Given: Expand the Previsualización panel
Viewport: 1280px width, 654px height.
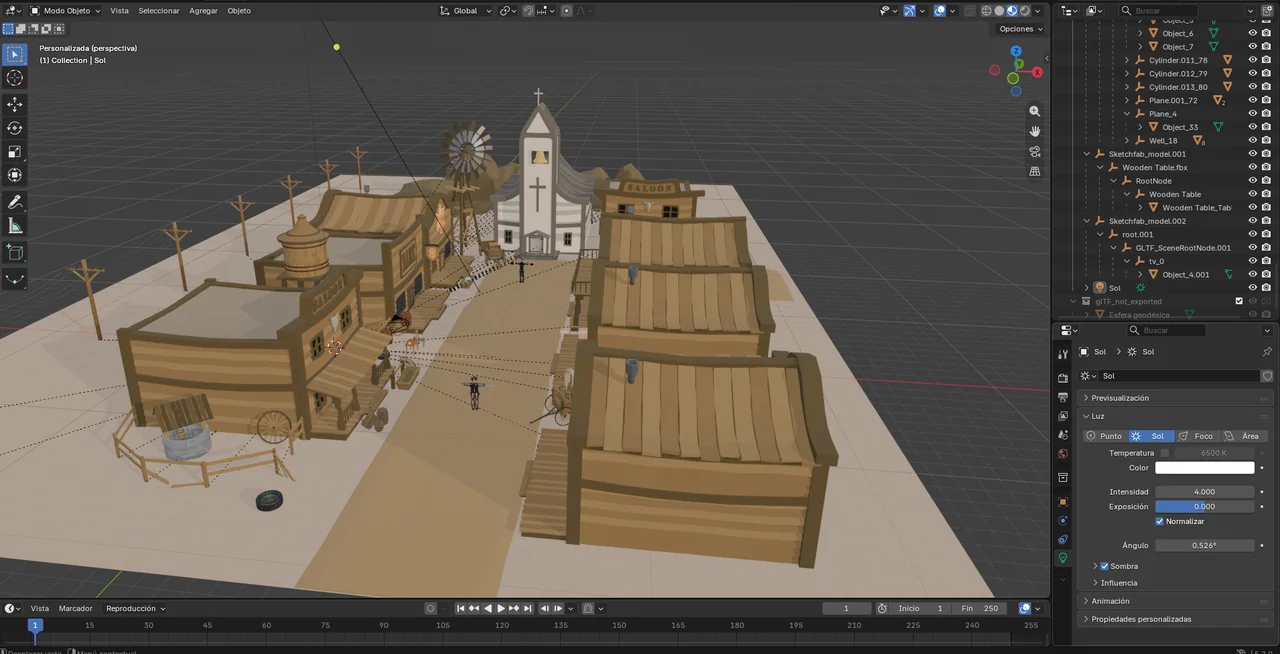Looking at the screenshot, I should 1176,398.
